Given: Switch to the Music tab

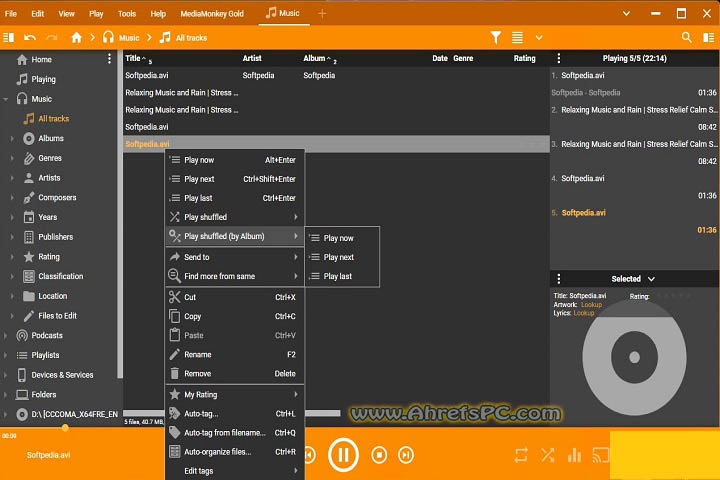Looking at the screenshot, I should 283,13.
